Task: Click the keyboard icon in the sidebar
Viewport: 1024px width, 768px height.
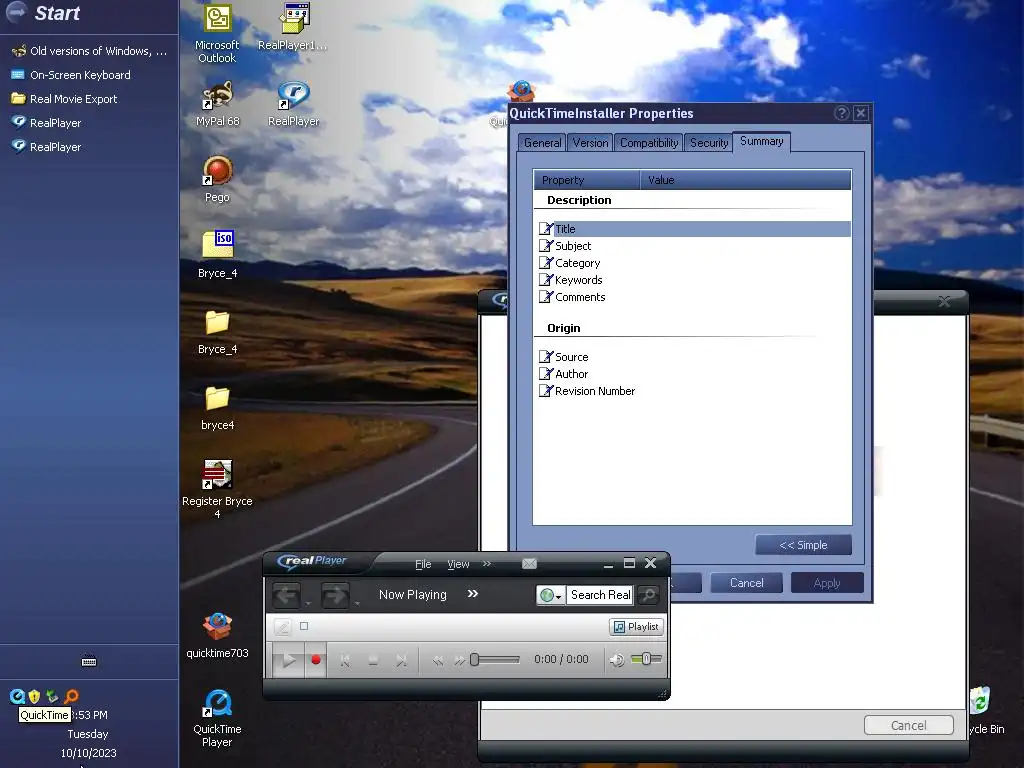Action: tap(89, 661)
